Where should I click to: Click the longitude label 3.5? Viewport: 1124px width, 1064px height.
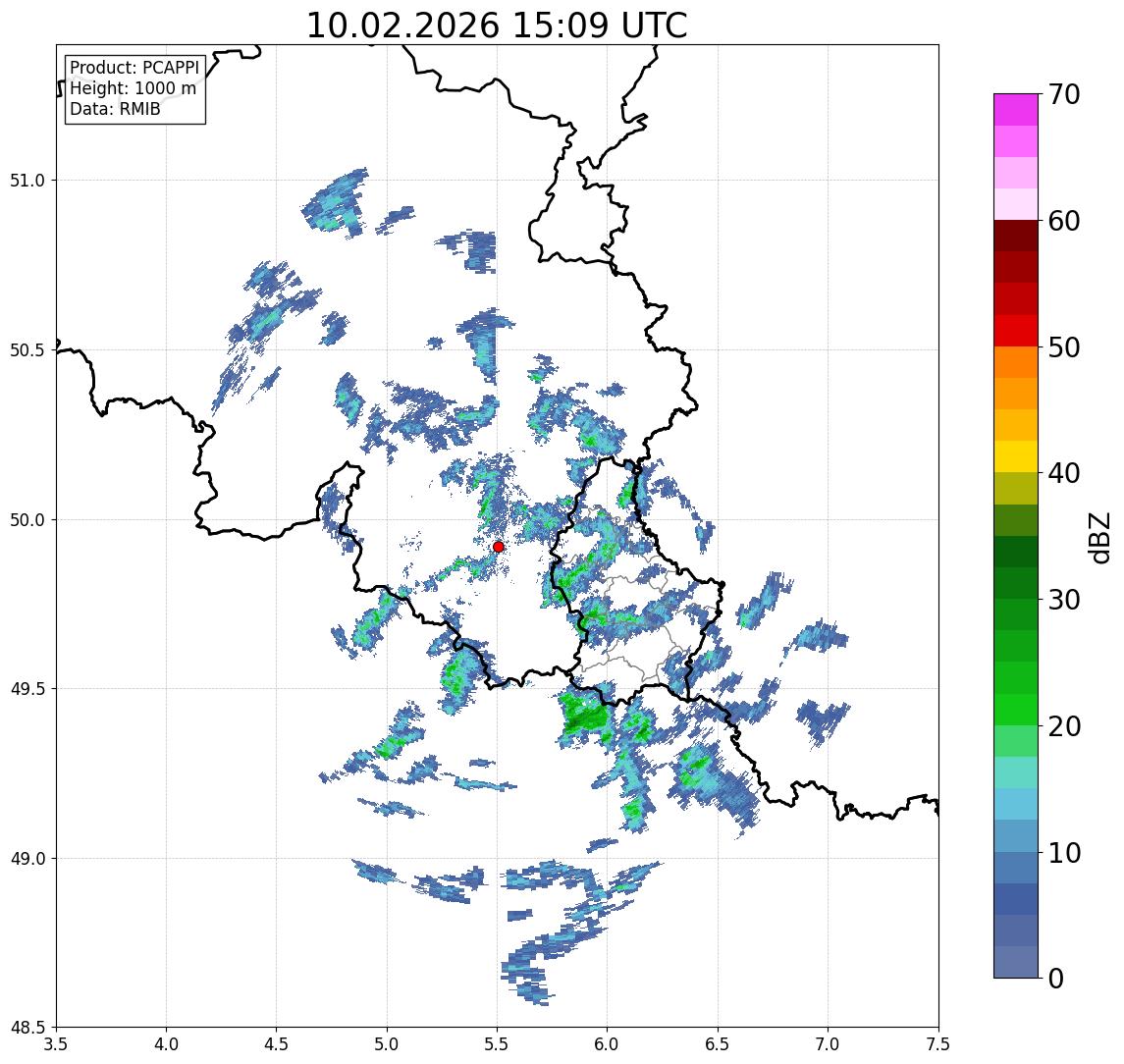56,1044
